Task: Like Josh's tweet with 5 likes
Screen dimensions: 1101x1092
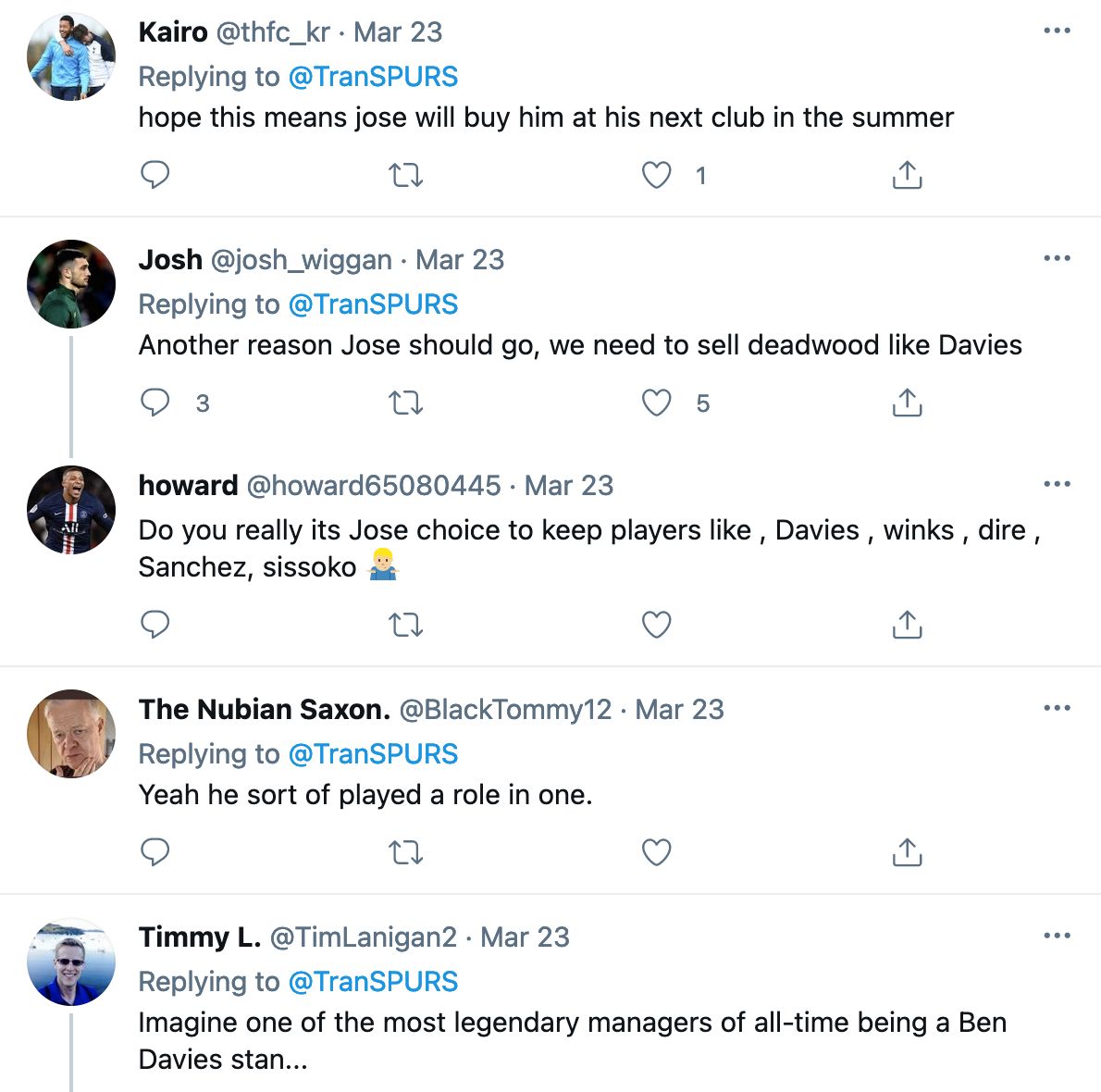Action: [656, 403]
